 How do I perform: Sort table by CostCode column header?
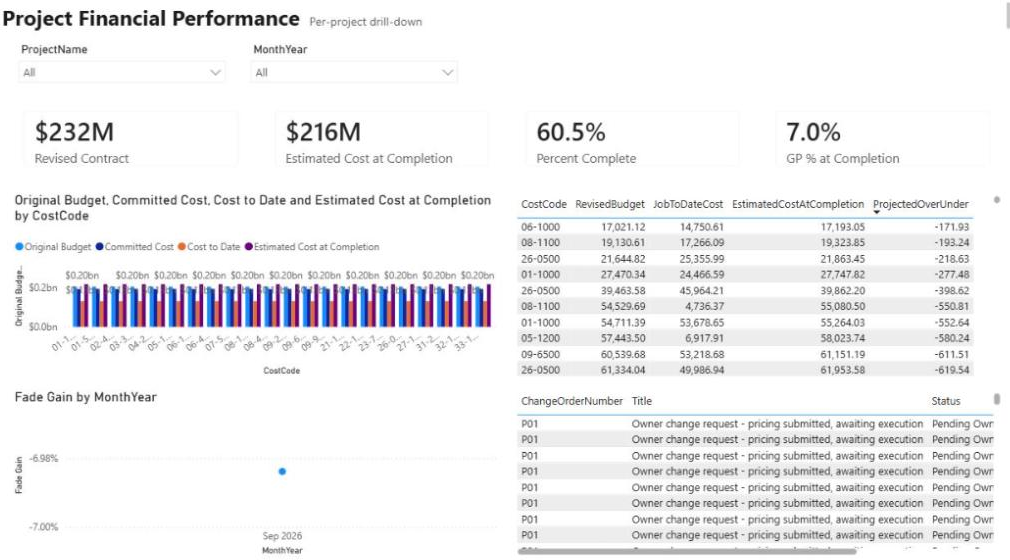pyautogui.click(x=544, y=204)
